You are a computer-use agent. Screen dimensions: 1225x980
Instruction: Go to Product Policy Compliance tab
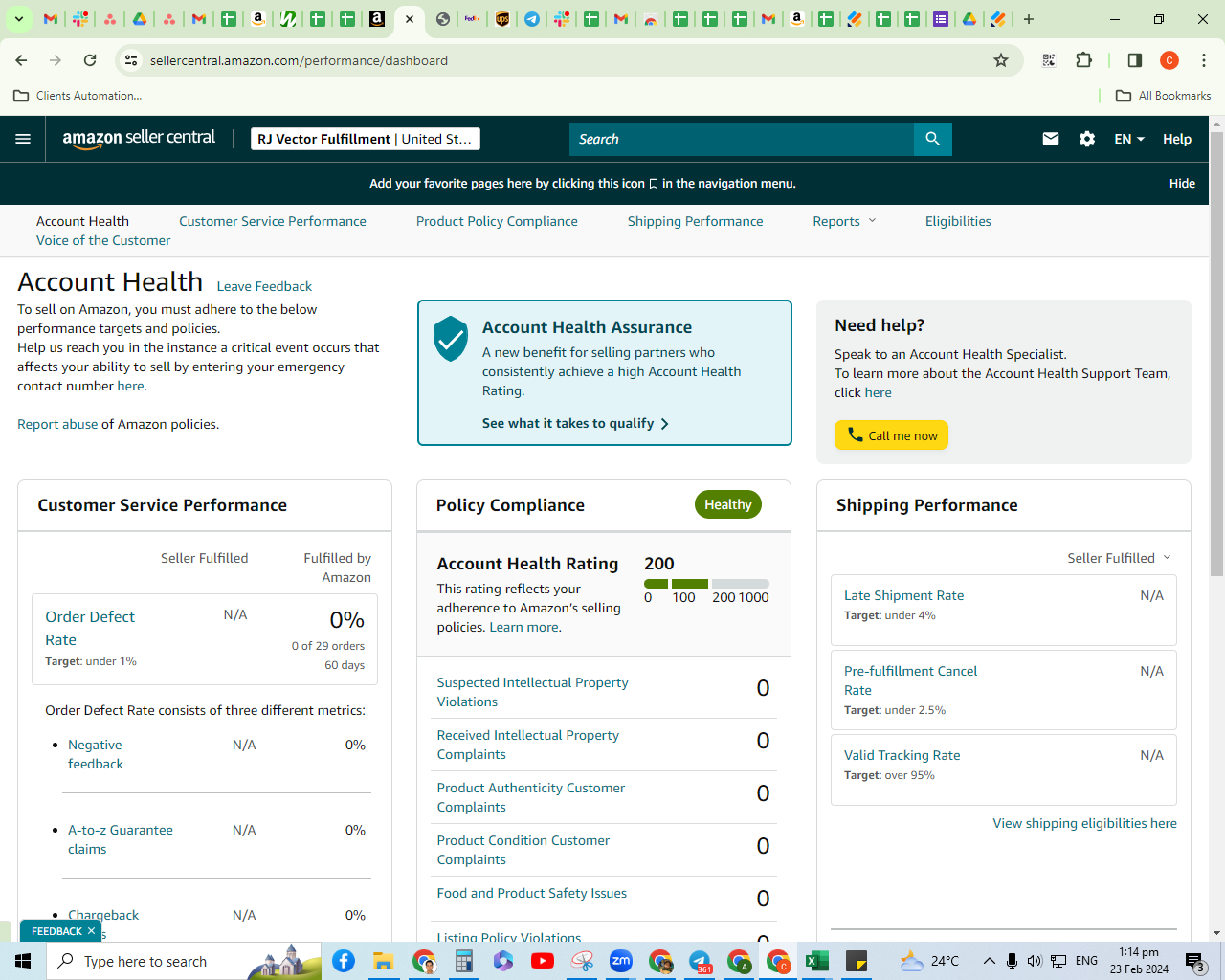497,221
